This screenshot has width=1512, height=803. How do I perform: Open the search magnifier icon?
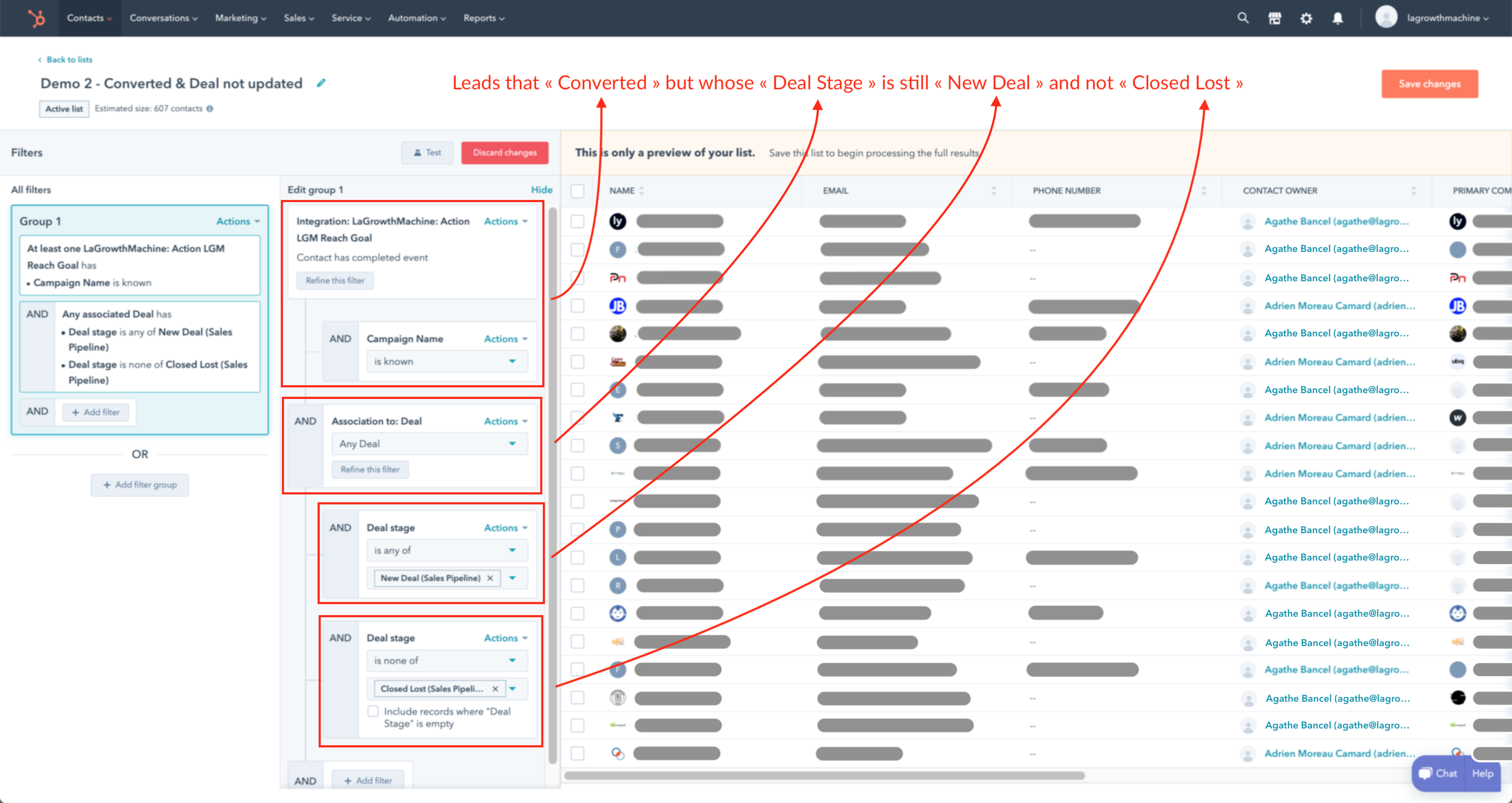[1243, 18]
